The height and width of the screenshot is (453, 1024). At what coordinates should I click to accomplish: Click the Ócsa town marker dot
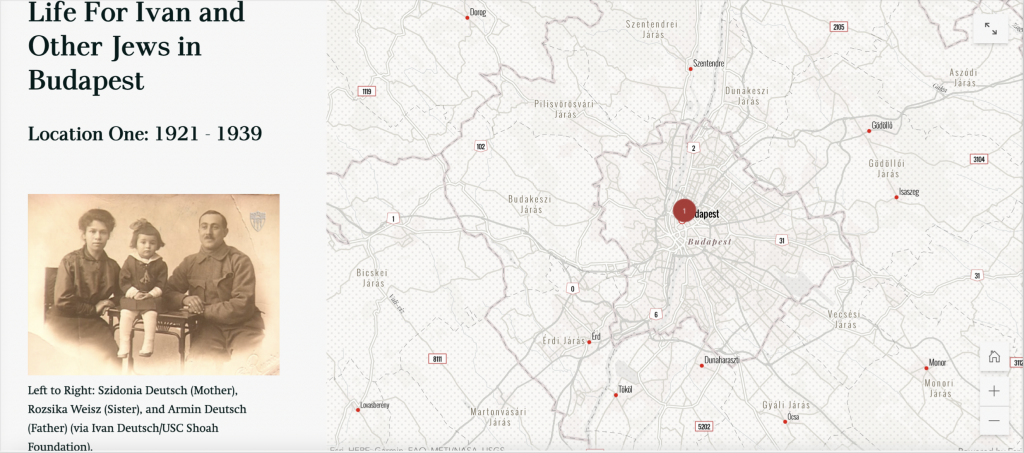point(785,422)
